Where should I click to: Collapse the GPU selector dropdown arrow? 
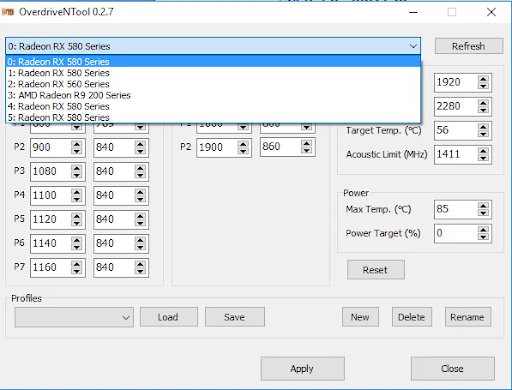[413, 46]
